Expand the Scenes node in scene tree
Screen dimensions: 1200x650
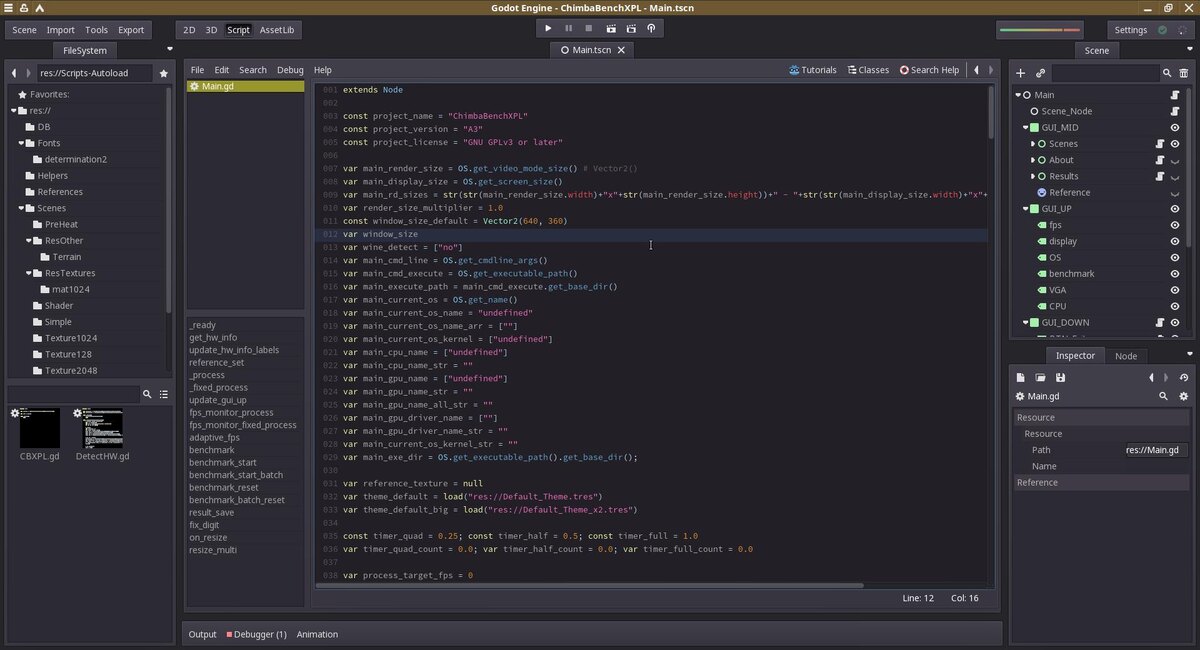pos(1032,144)
